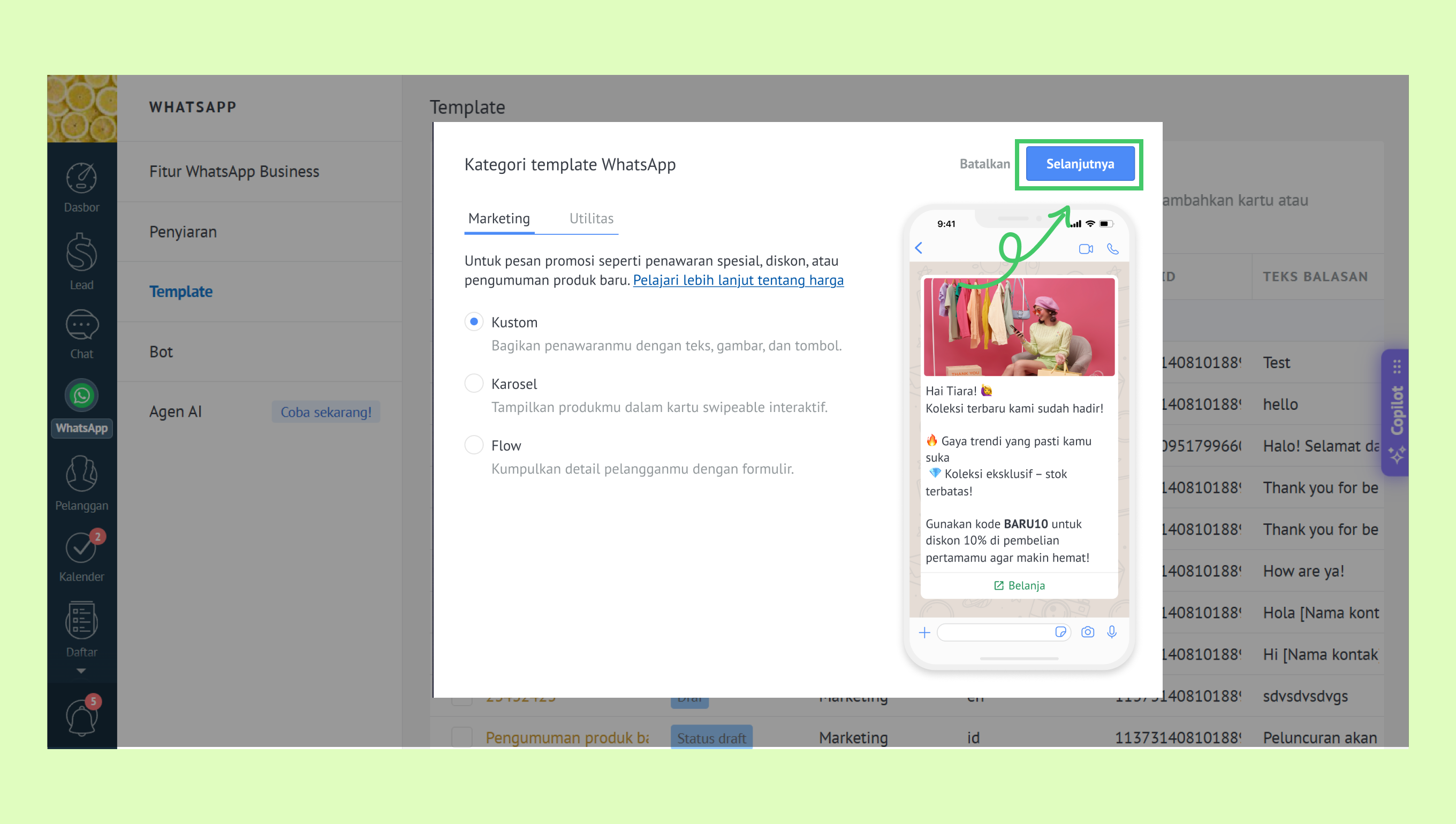Click the Coba sekarang! badge

325,412
